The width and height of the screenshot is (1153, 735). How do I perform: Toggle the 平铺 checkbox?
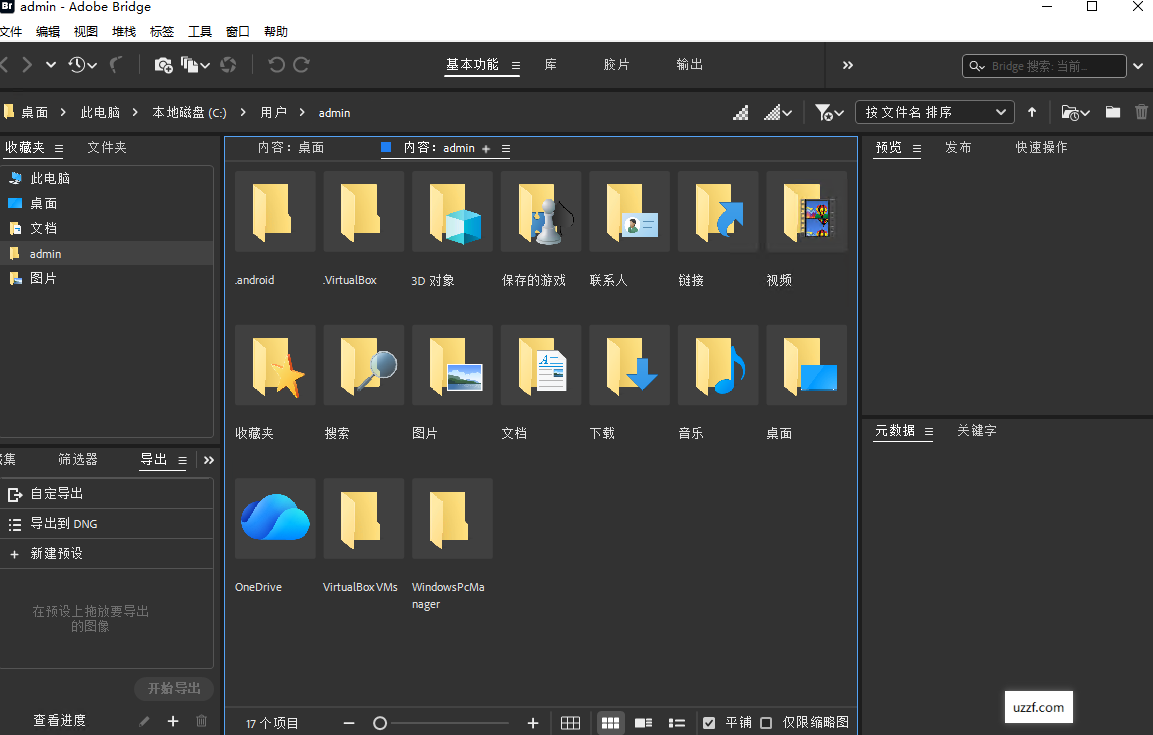coord(710,722)
